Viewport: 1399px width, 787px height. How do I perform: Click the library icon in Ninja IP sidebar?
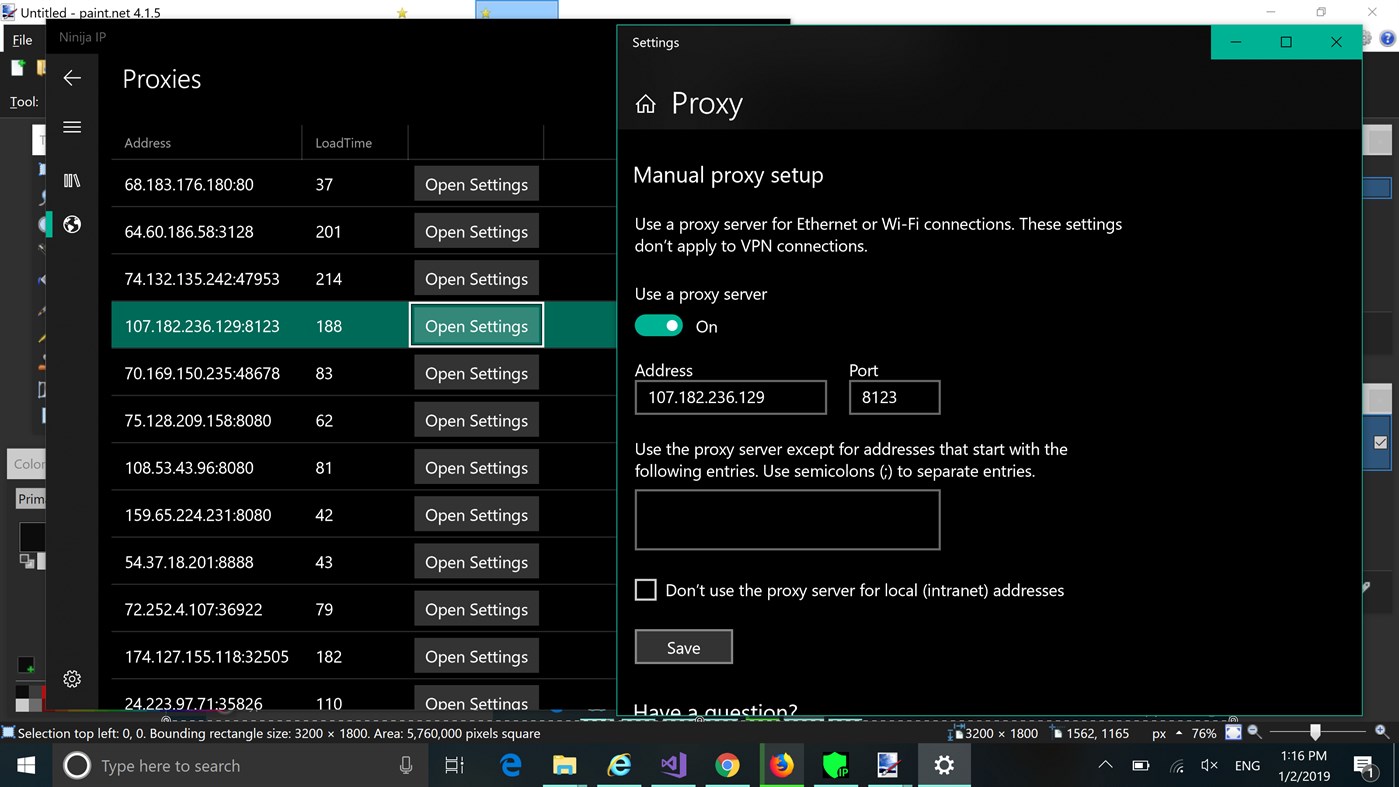coord(71,180)
